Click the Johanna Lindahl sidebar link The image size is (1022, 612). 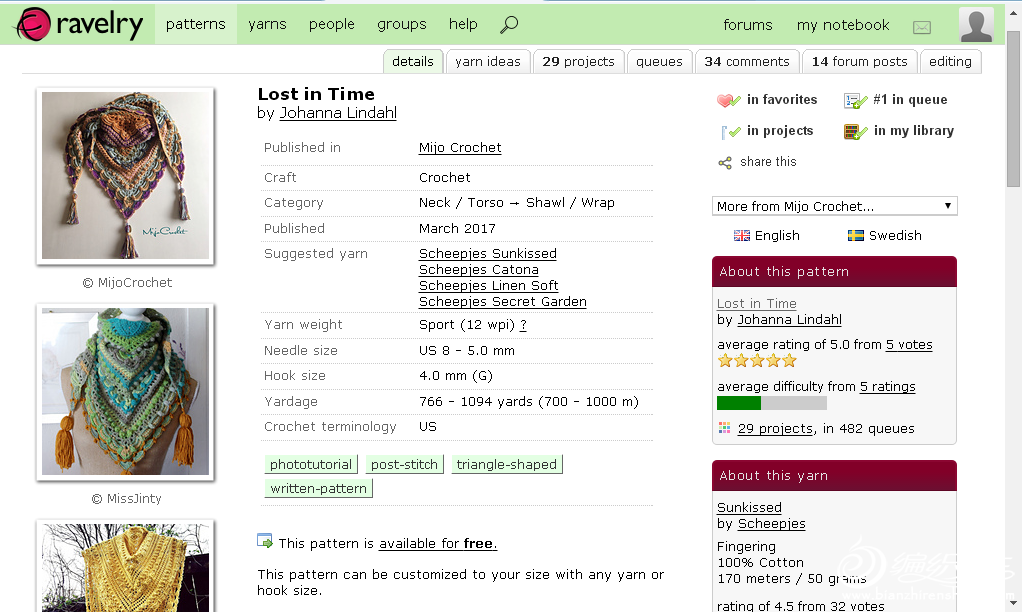click(789, 320)
